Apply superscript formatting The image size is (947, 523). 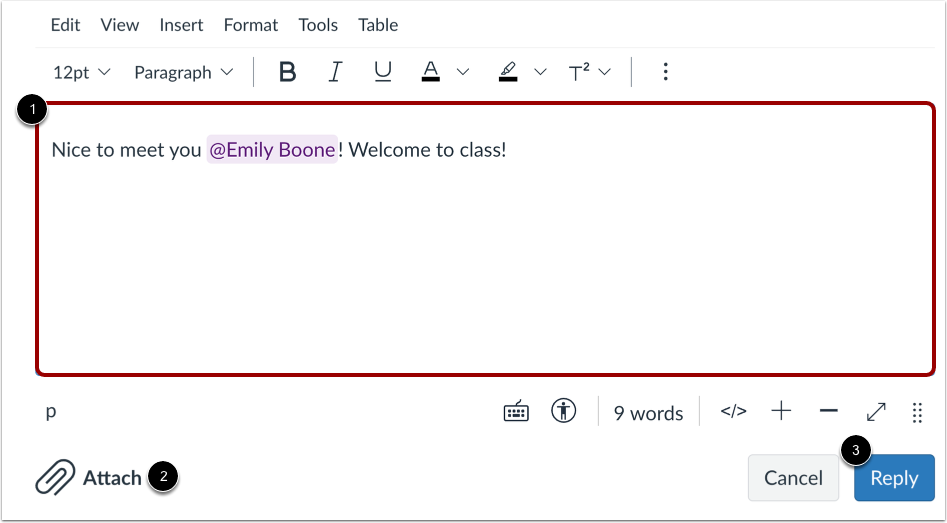click(579, 72)
